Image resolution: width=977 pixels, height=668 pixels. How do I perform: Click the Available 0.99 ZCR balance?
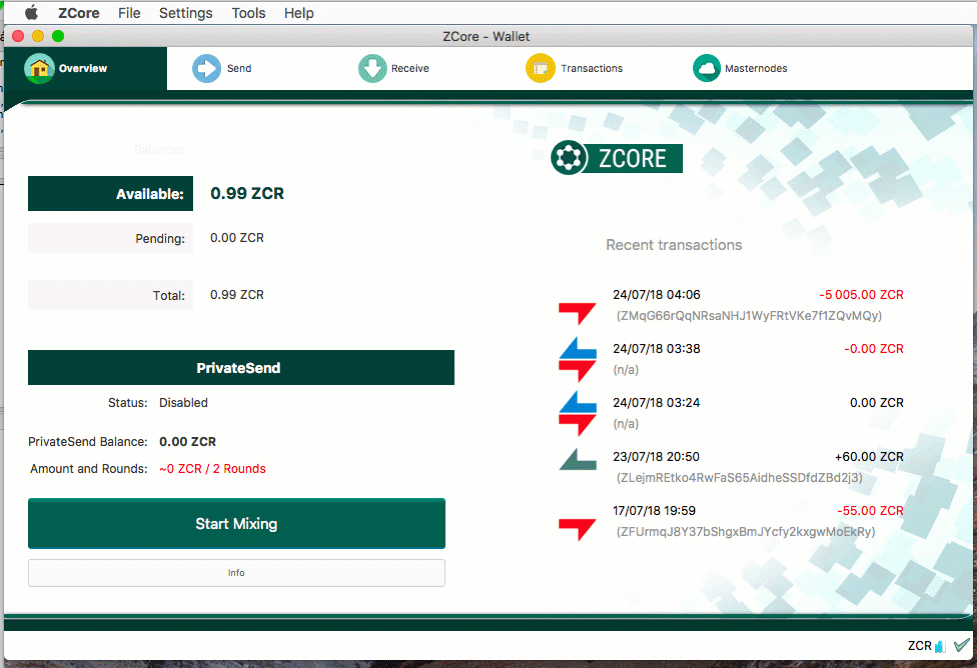[x=247, y=194]
